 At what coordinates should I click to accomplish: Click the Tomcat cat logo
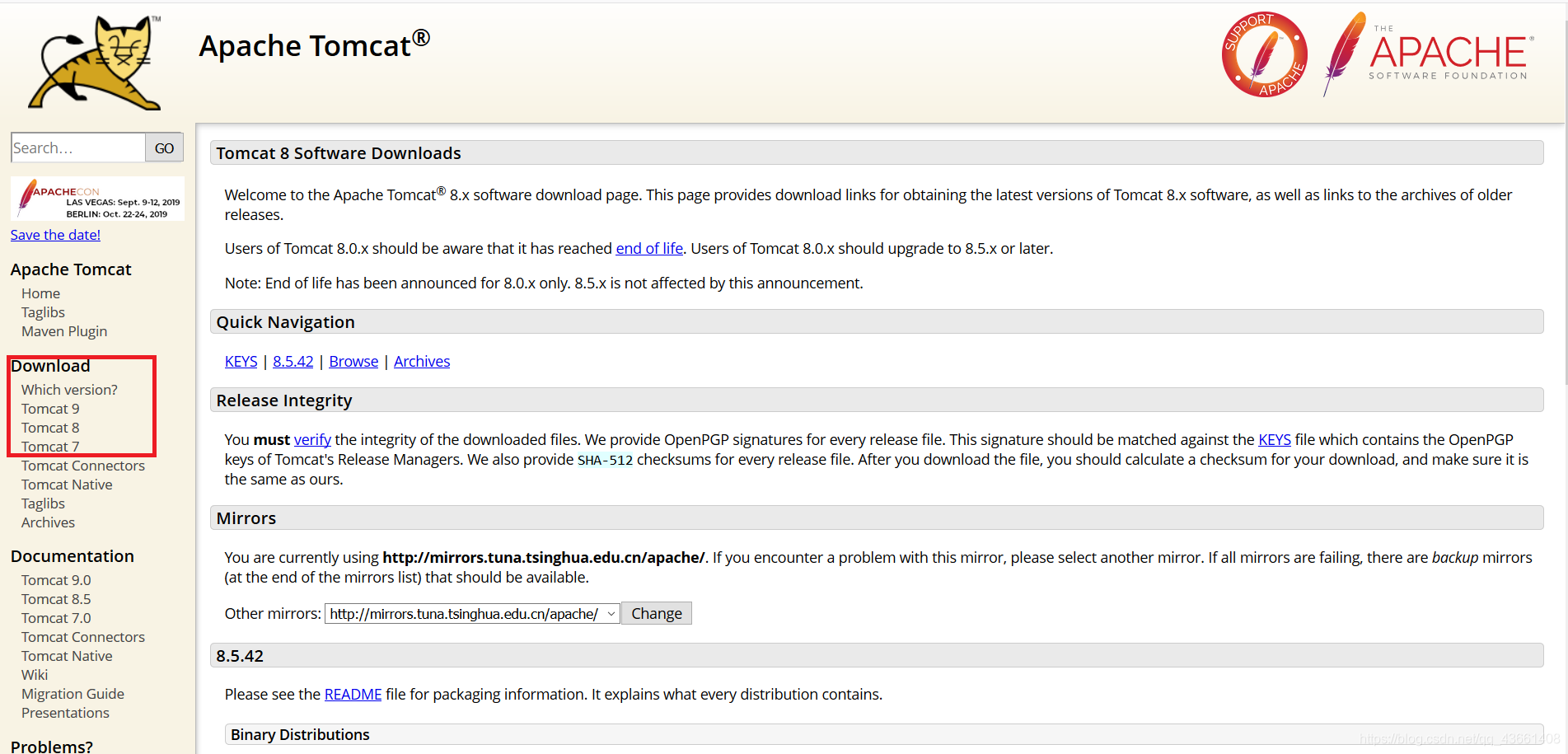point(95,63)
